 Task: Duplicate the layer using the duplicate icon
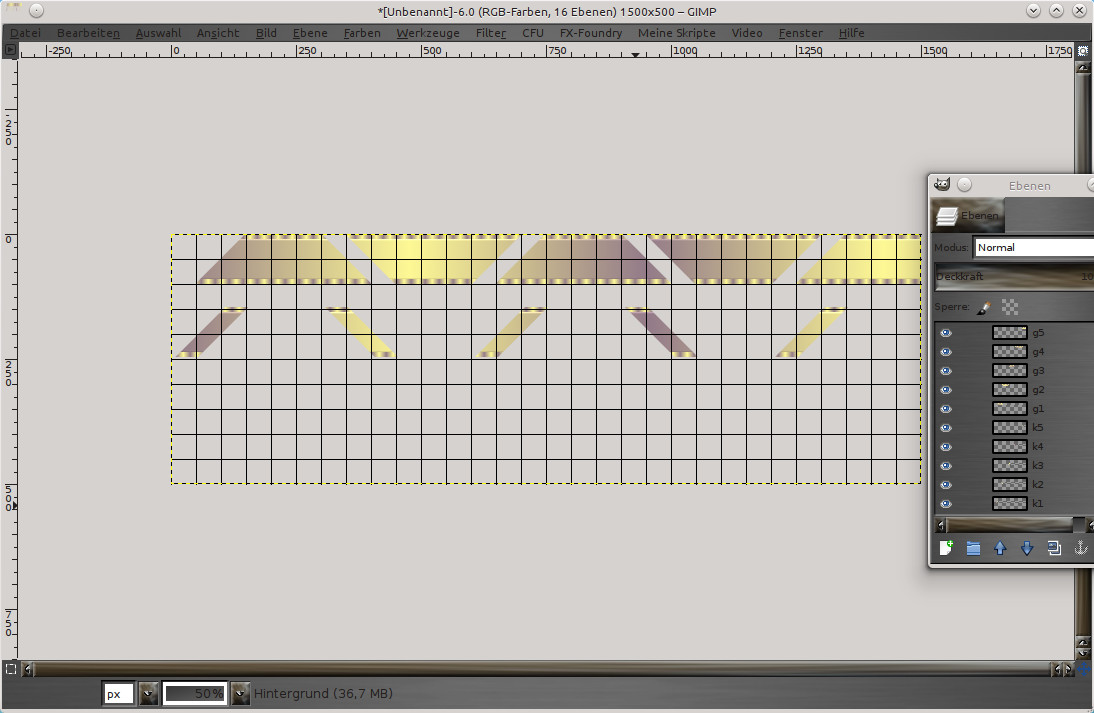[1054, 548]
